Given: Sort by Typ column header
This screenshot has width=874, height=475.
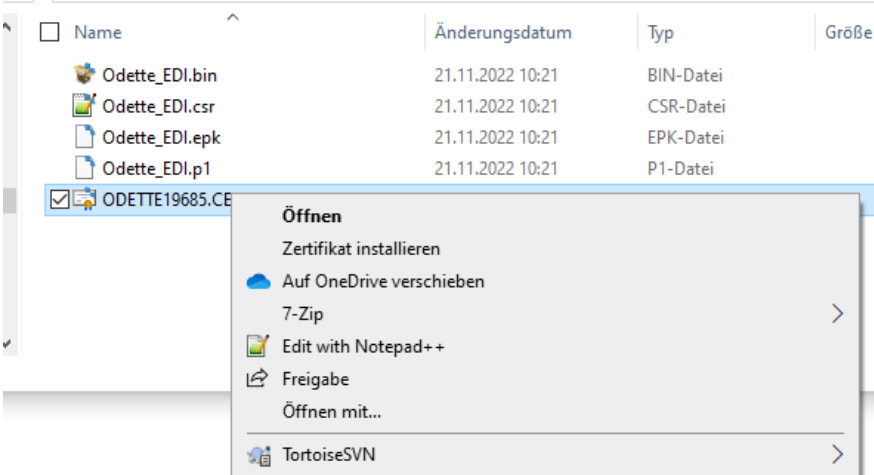Looking at the screenshot, I should (x=661, y=33).
